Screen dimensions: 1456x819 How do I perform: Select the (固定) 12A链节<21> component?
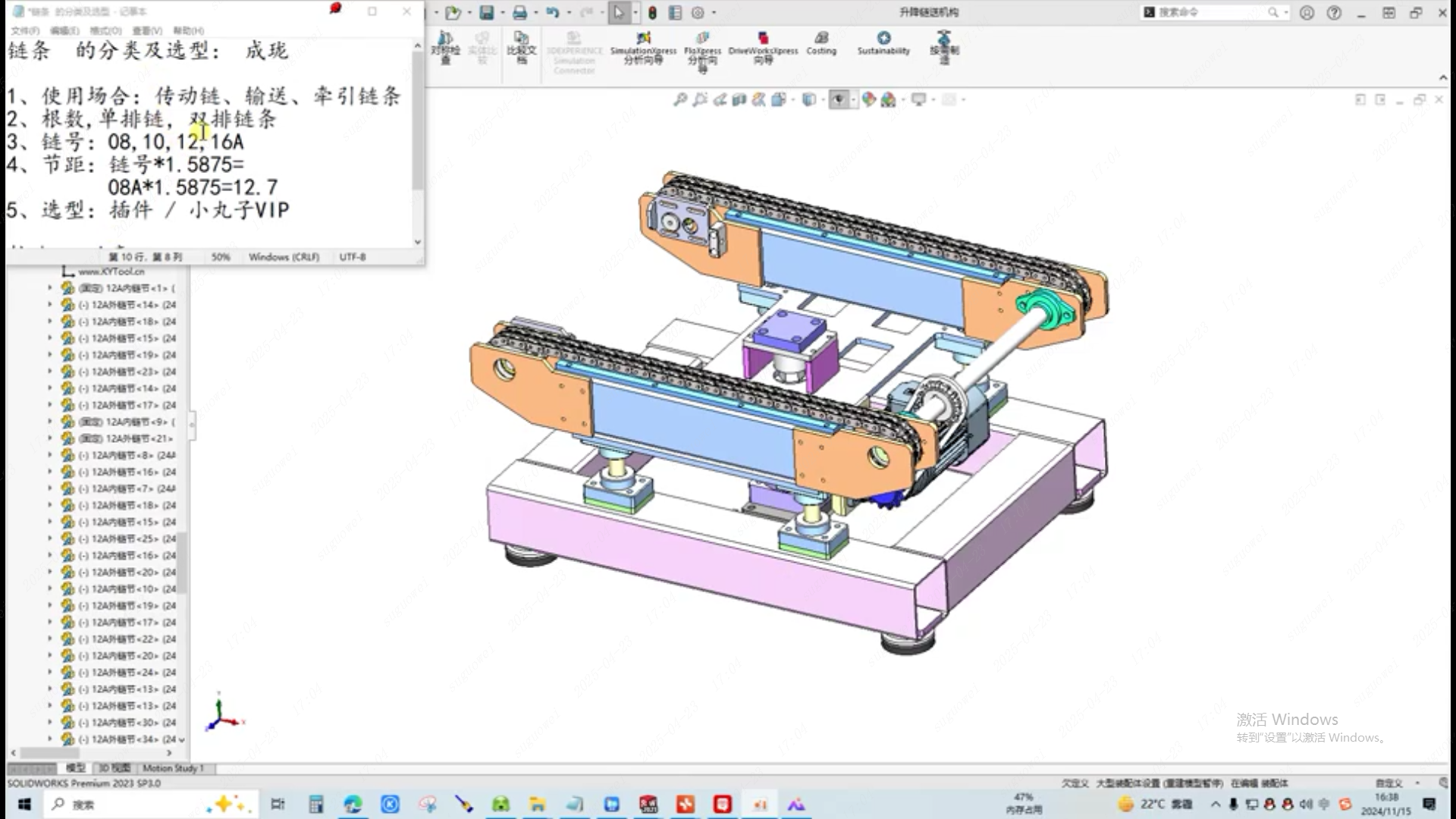pos(119,438)
